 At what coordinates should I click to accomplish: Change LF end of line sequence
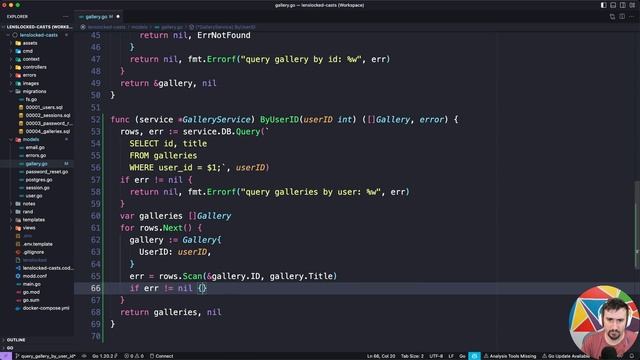click(451, 356)
